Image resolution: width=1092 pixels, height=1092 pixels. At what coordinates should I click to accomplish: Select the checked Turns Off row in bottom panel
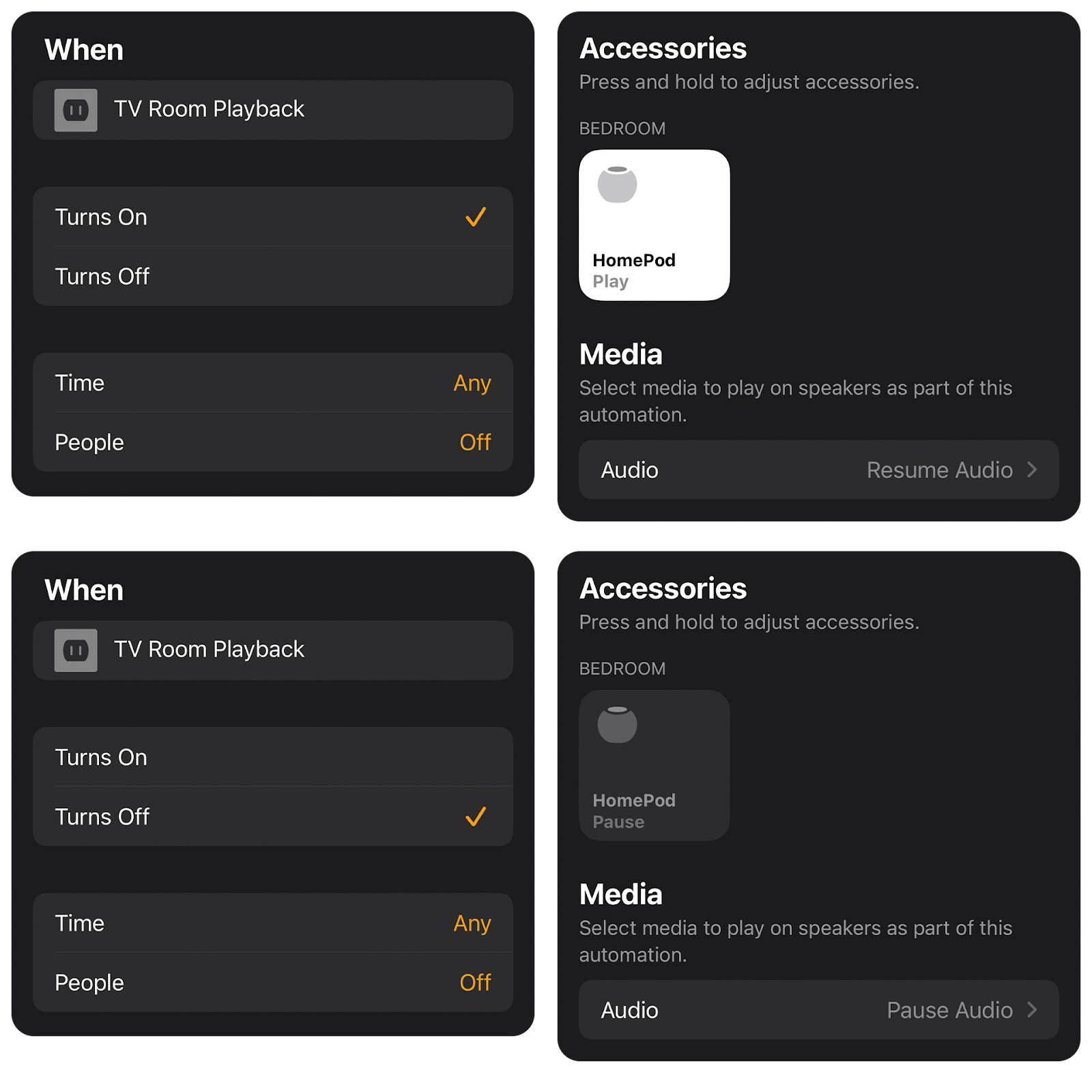click(273, 816)
